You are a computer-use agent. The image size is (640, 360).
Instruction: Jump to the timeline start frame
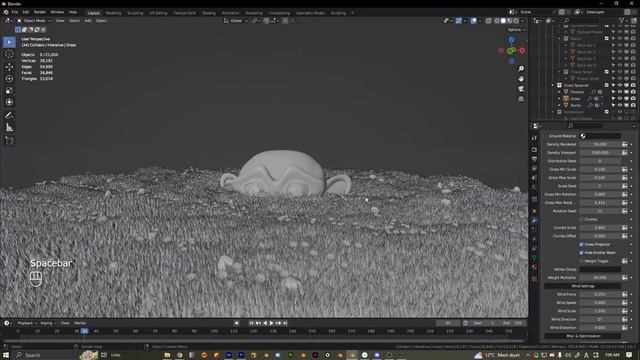pos(251,323)
